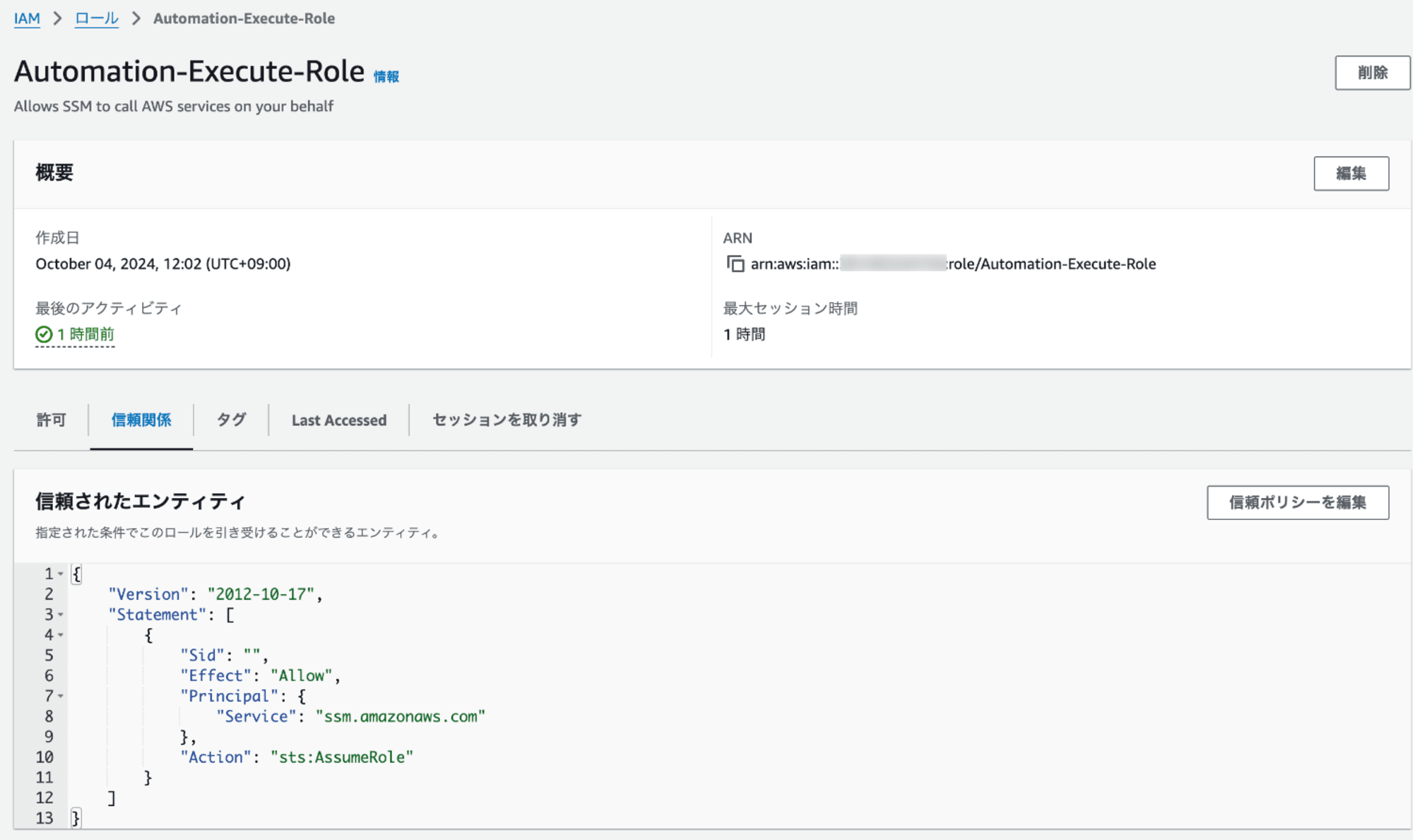Open the 情報 info link beside the role name
This screenshot has height=840, width=1413.
pyautogui.click(x=386, y=76)
